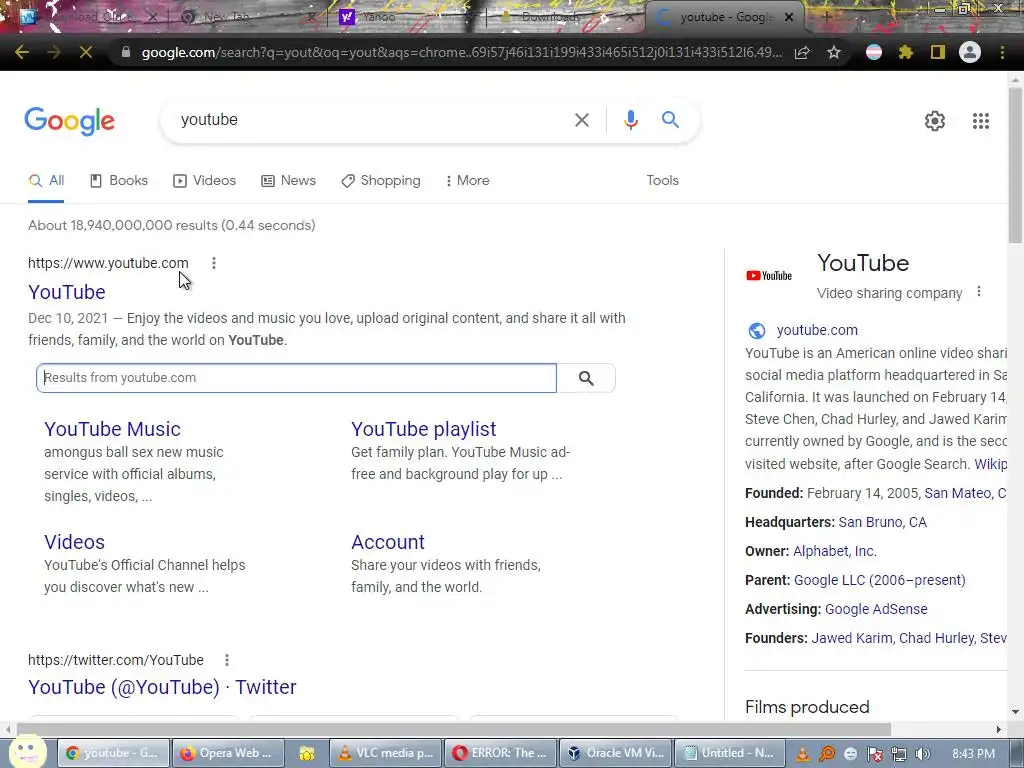The height and width of the screenshot is (768, 1024).
Task: Go back using browser back arrow
Action: 22,52
